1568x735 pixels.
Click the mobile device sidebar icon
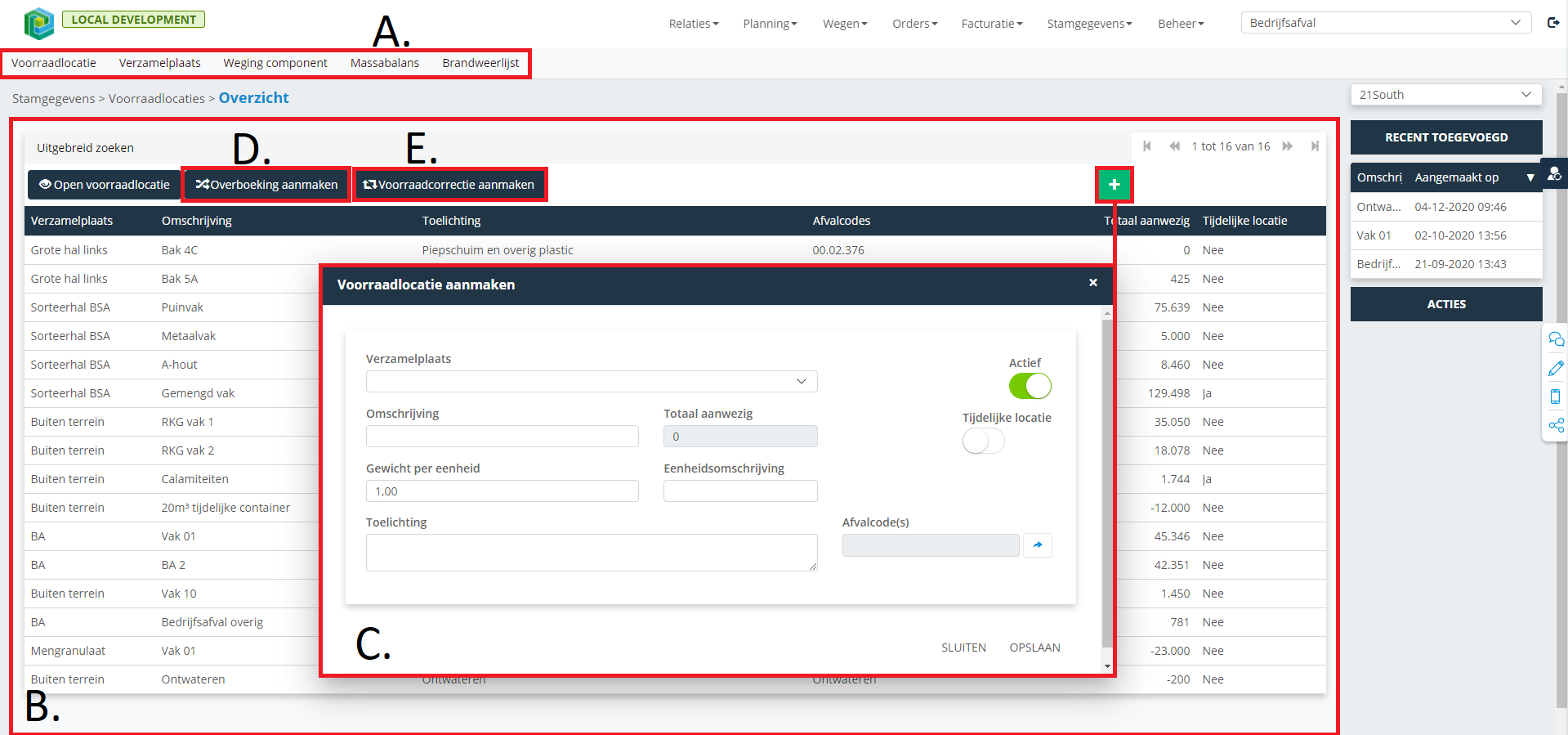pyautogui.click(x=1556, y=397)
